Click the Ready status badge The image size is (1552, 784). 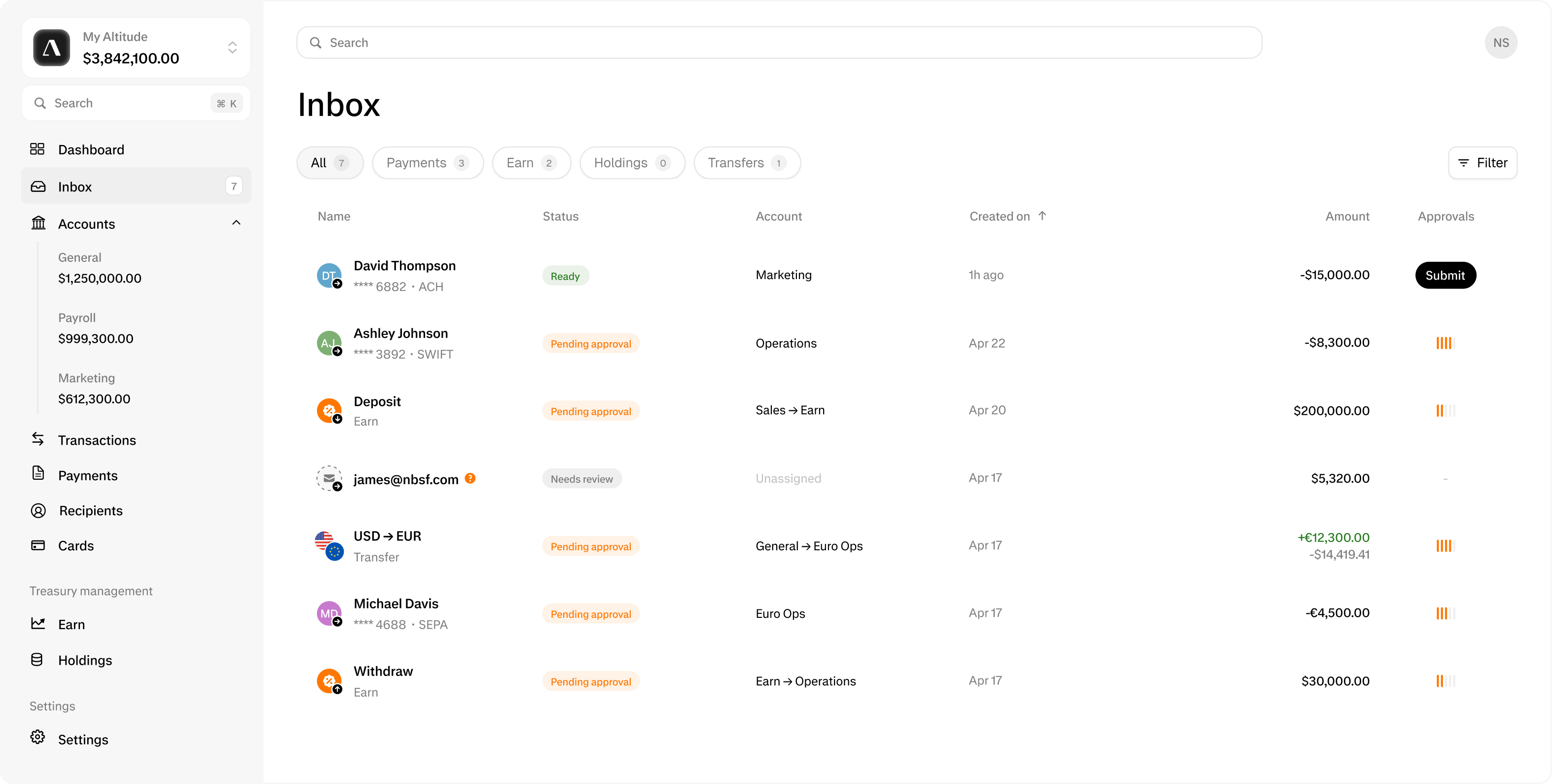tap(565, 276)
